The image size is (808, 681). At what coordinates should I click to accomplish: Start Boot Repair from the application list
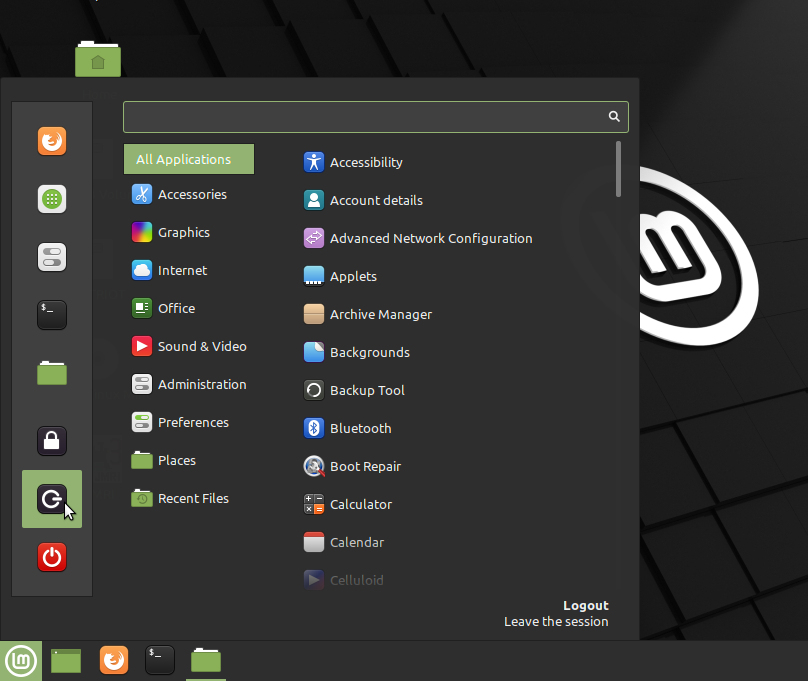(x=364, y=467)
